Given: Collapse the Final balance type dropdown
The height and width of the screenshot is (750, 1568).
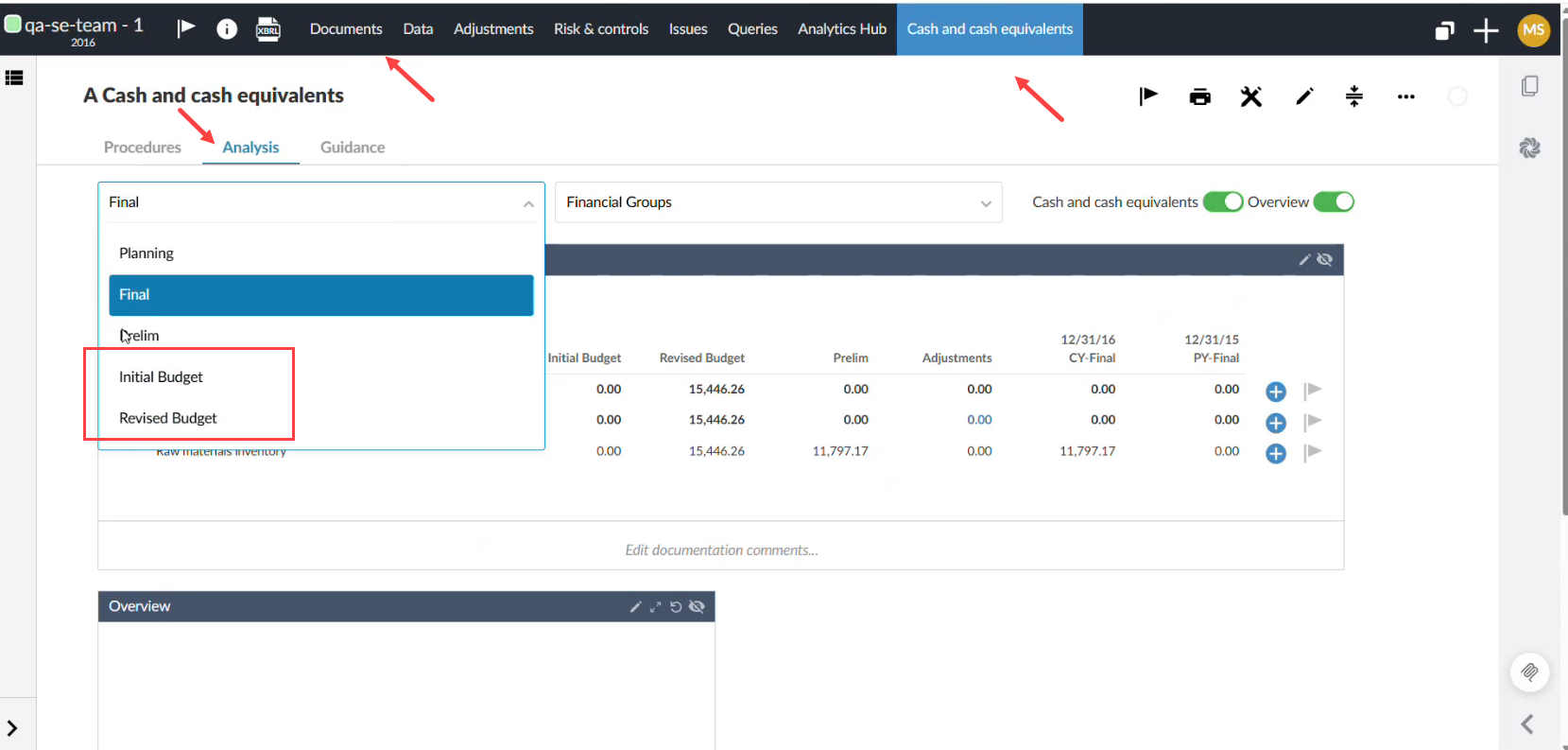Looking at the screenshot, I should (321, 202).
